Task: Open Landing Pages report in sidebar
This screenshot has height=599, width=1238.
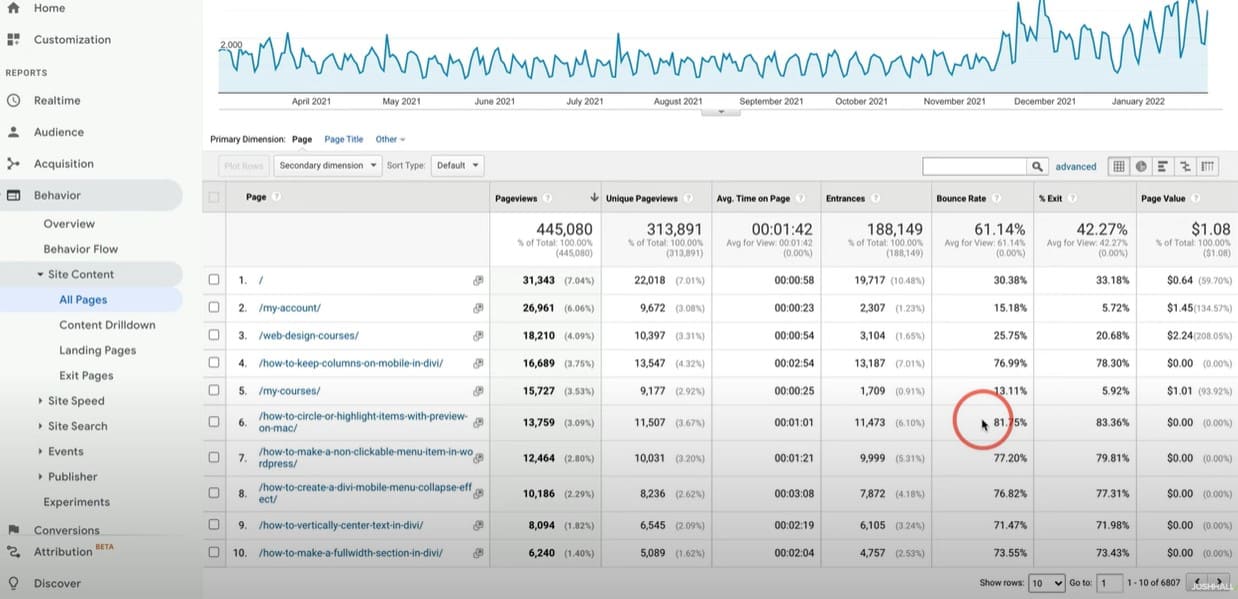Action: tap(97, 350)
